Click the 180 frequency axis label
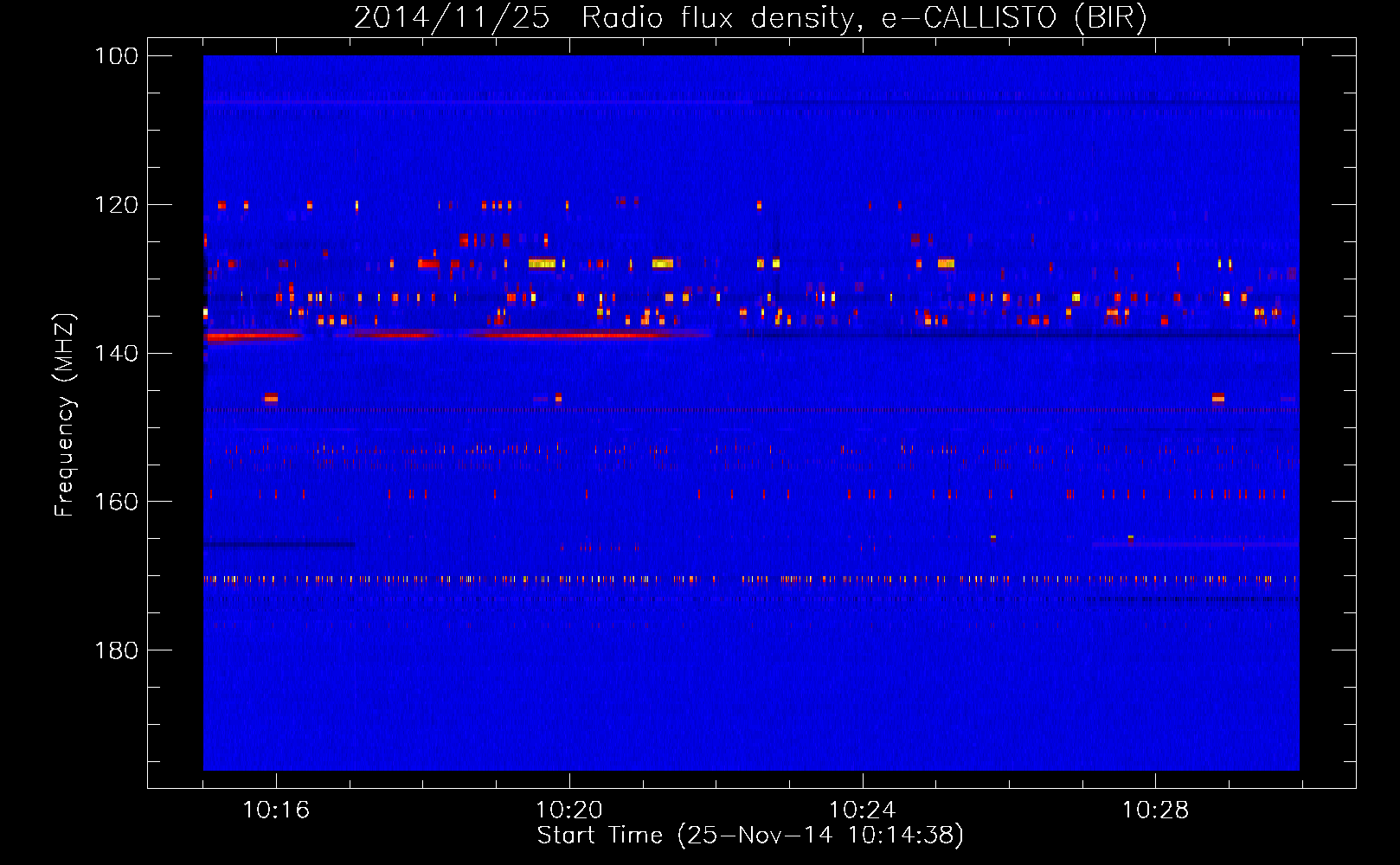1400x865 pixels. [117, 650]
